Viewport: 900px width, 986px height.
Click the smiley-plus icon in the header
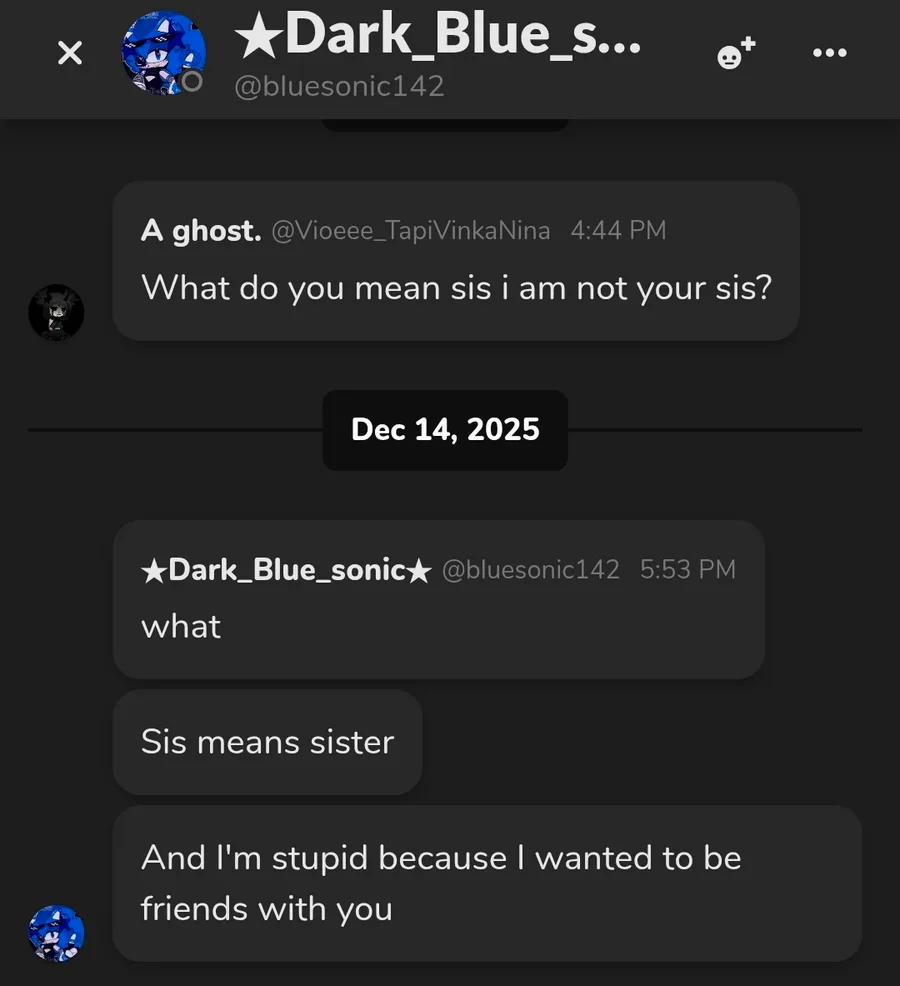point(736,54)
